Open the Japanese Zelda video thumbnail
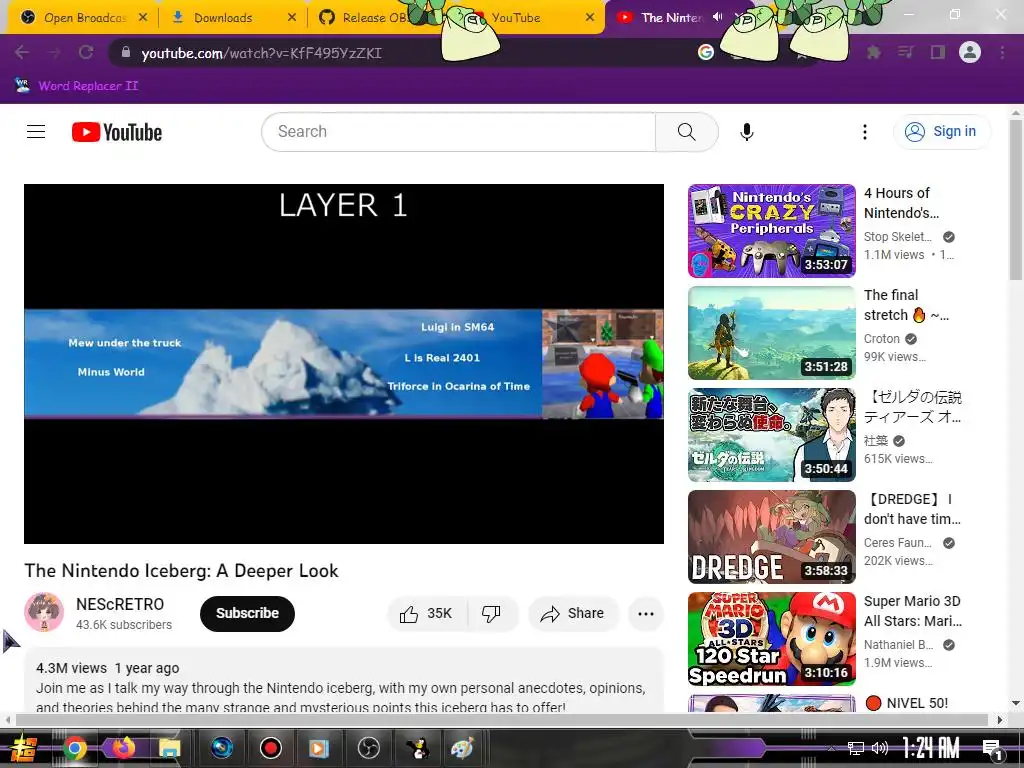 pos(772,435)
